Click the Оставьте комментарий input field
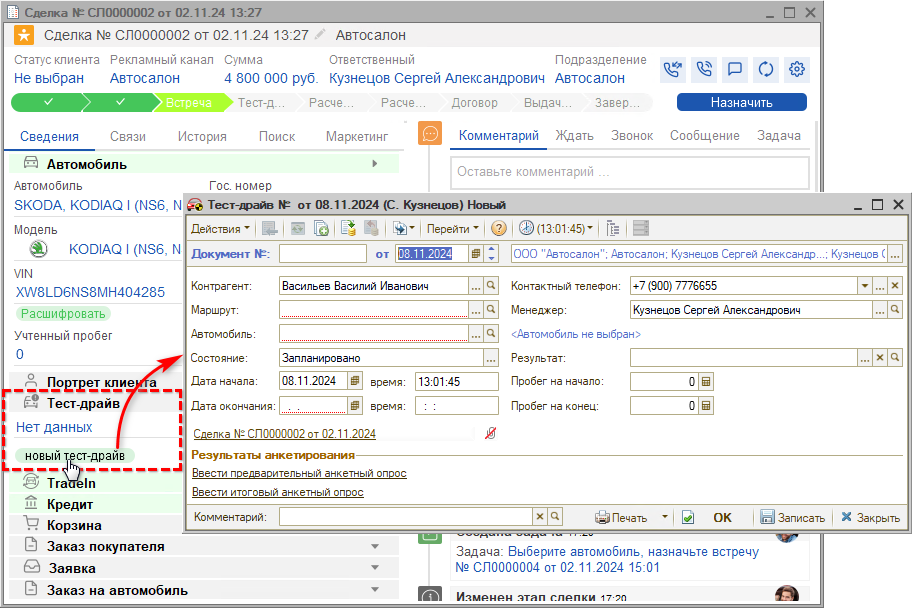Screen dimensions: 912x608 (629, 172)
